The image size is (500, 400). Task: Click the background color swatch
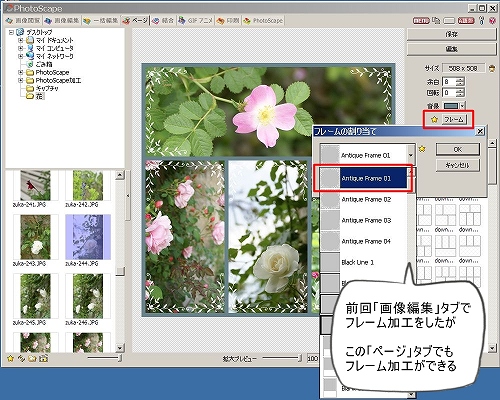tap(451, 106)
